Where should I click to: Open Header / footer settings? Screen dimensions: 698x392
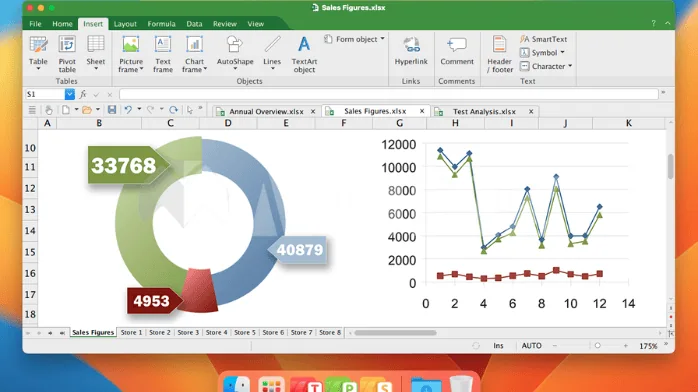[499, 54]
